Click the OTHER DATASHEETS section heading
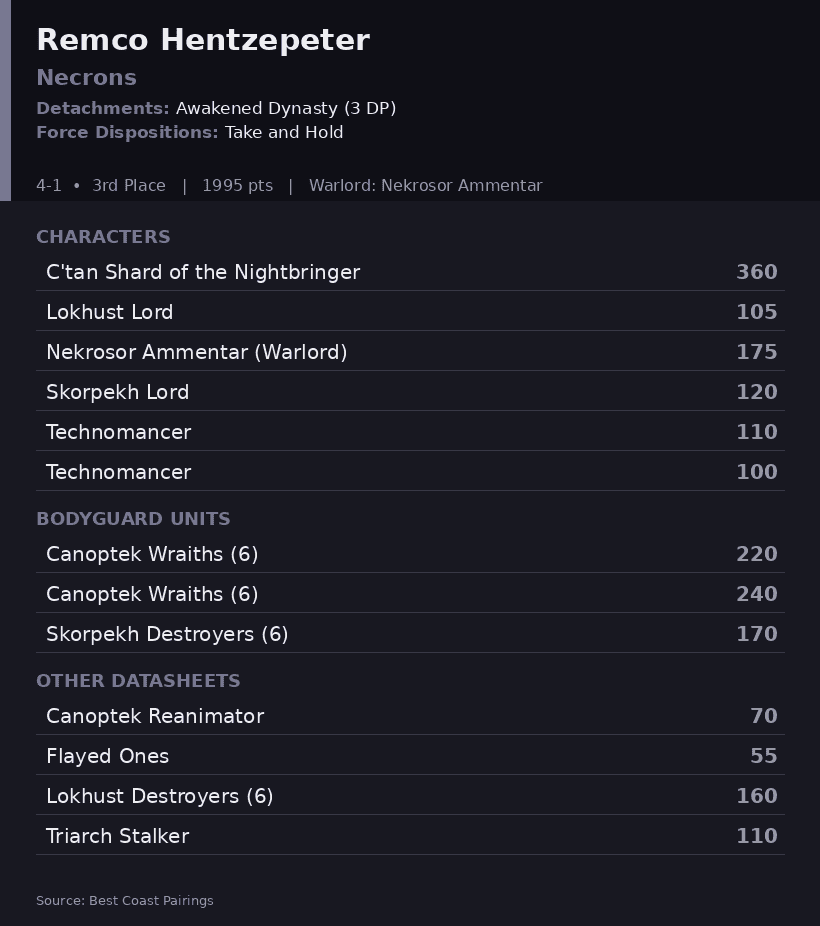 [x=138, y=681]
